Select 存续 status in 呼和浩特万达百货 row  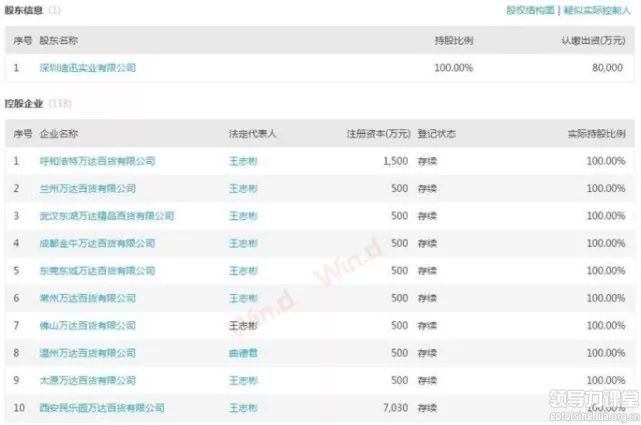point(427,161)
